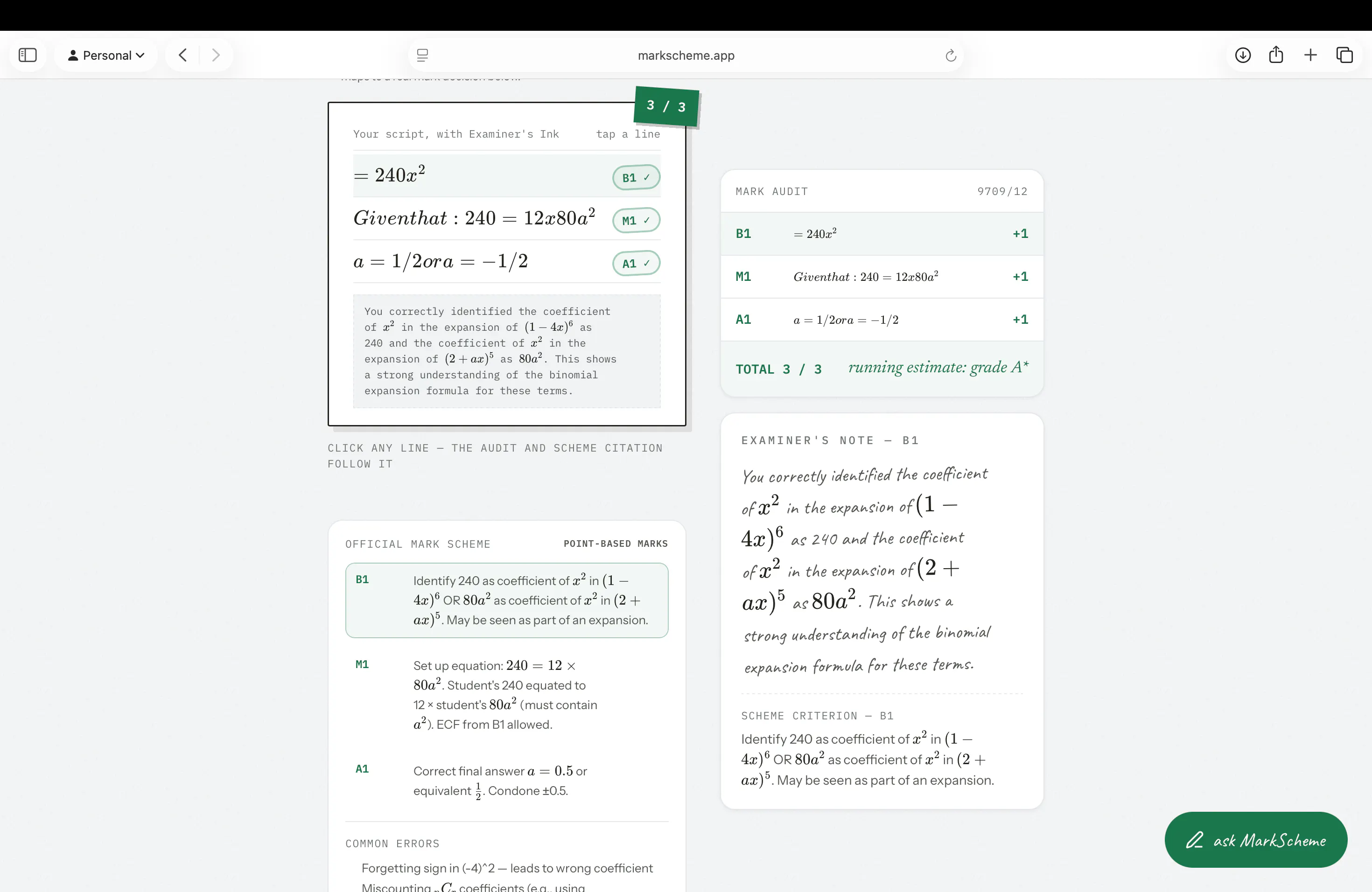Open the ask MarkScheme button
Viewport: 1372px width, 892px height.
(x=1255, y=840)
